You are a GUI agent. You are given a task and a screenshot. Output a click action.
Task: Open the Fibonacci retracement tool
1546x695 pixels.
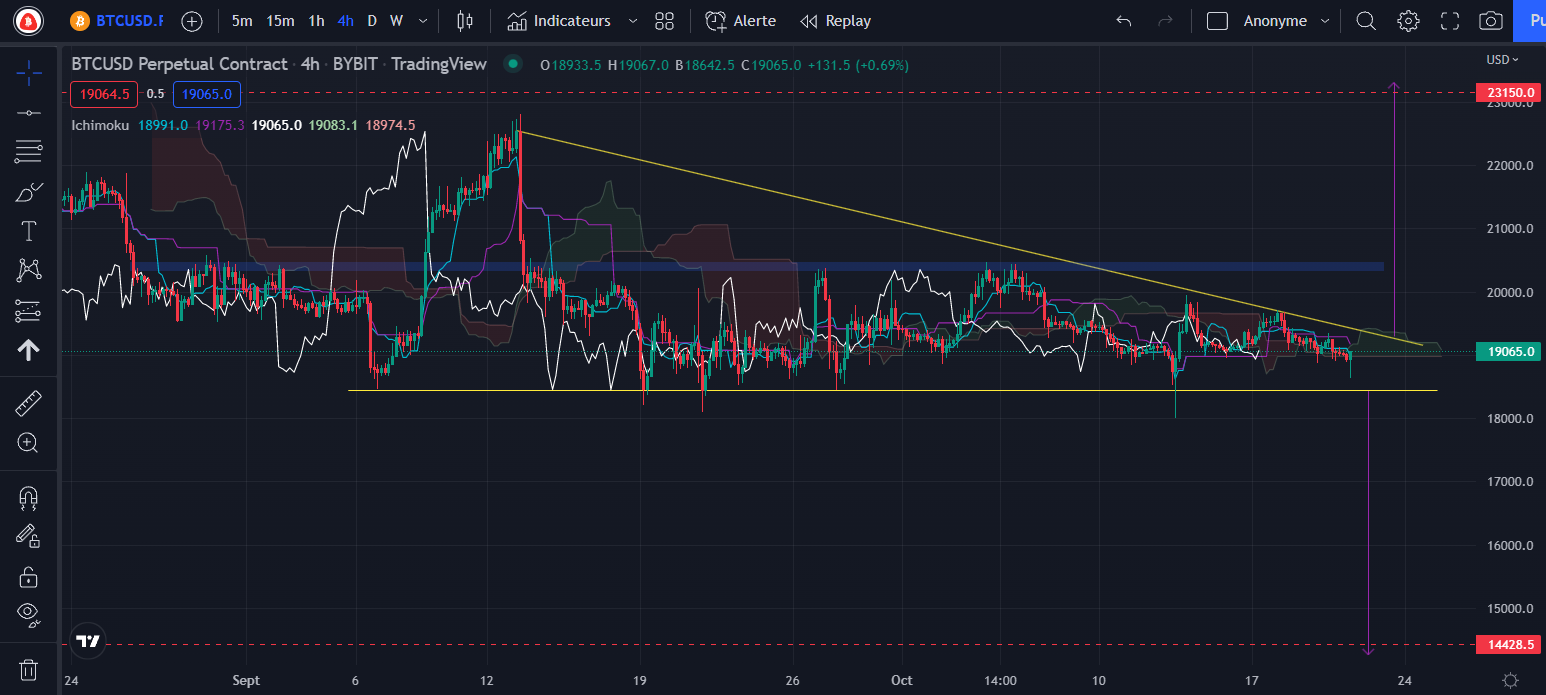[x=29, y=152]
